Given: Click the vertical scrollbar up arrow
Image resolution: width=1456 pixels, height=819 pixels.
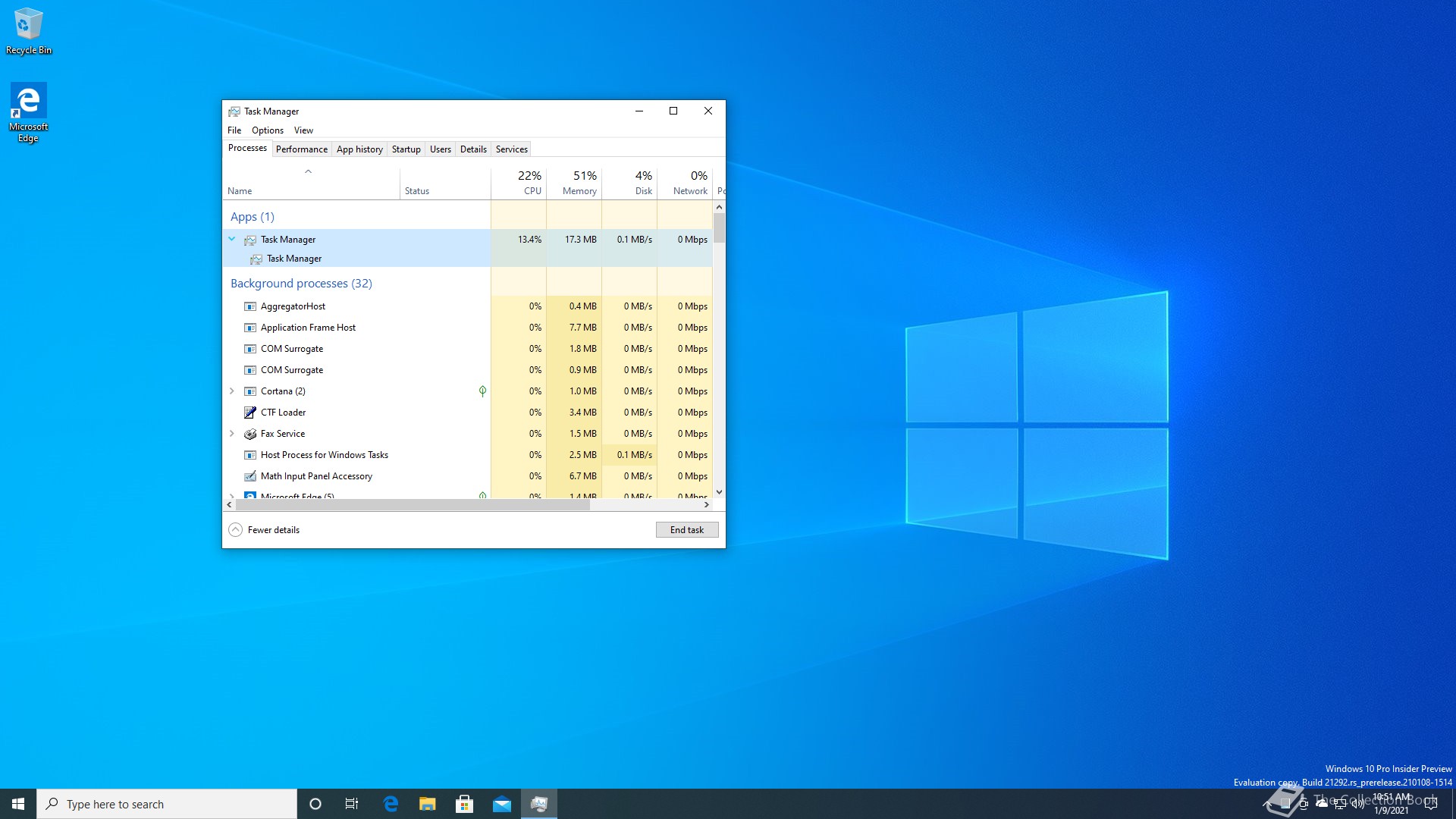Looking at the screenshot, I should point(719,207).
